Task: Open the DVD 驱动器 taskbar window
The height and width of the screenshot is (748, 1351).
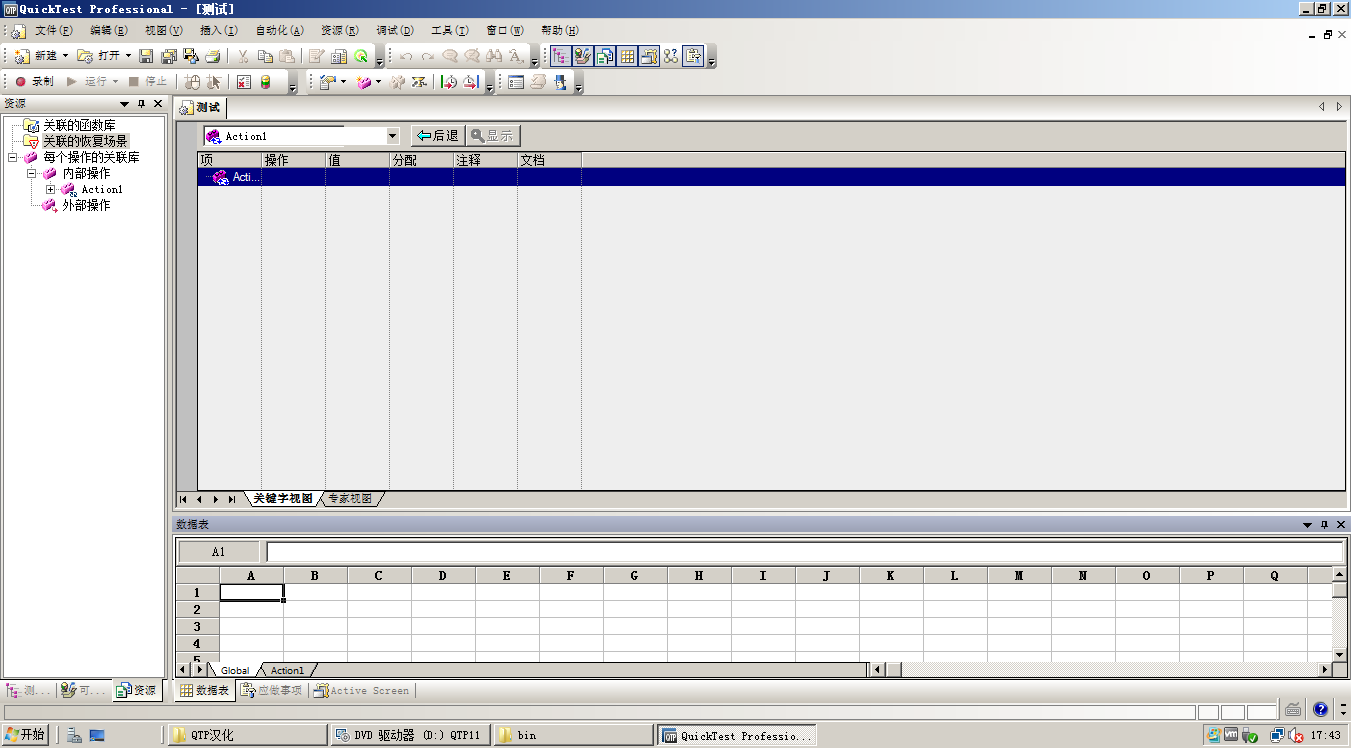Action: pos(410,735)
